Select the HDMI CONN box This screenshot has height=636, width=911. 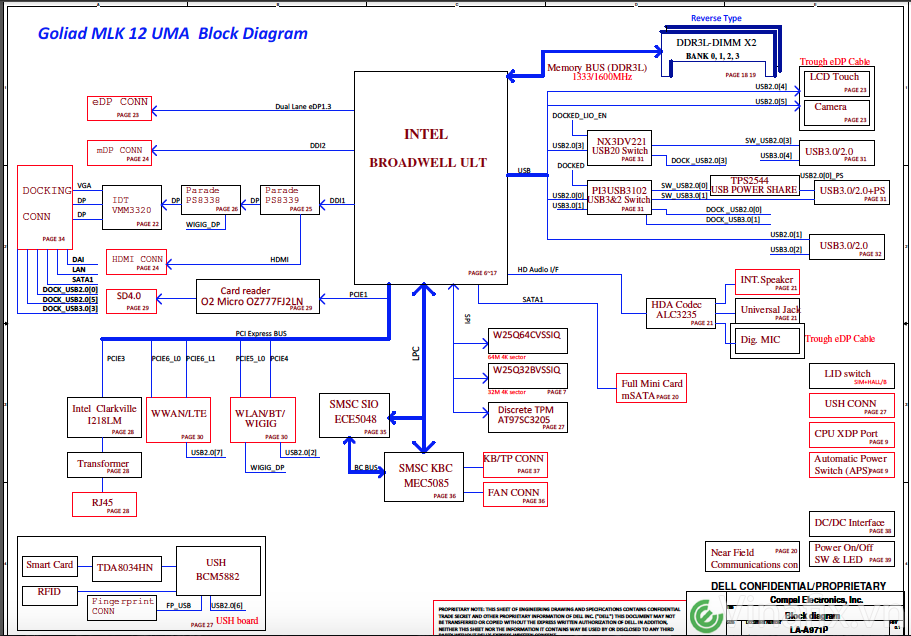pyautogui.click(x=137, y=261)
